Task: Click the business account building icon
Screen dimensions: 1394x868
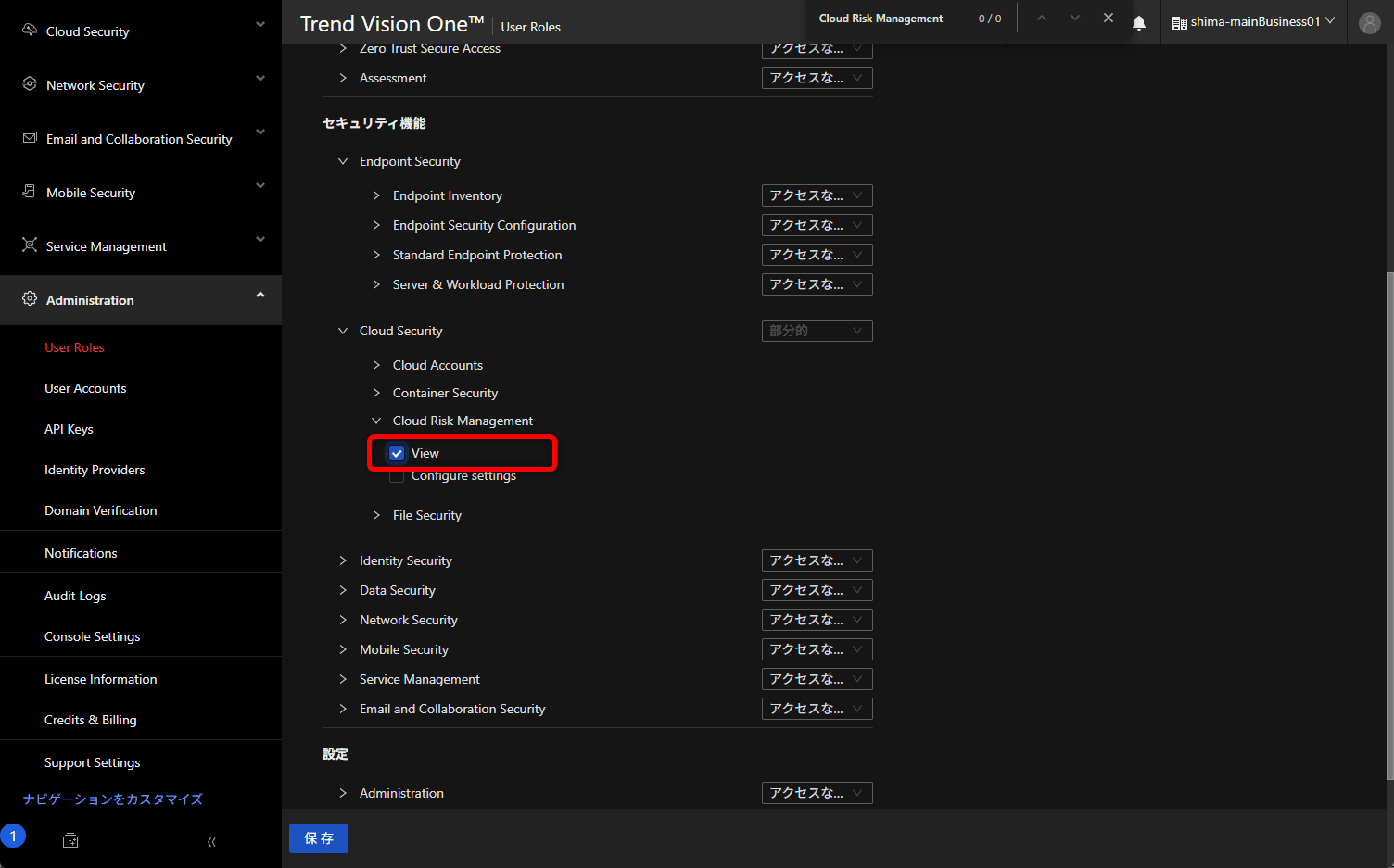Action: [1180, 22]
